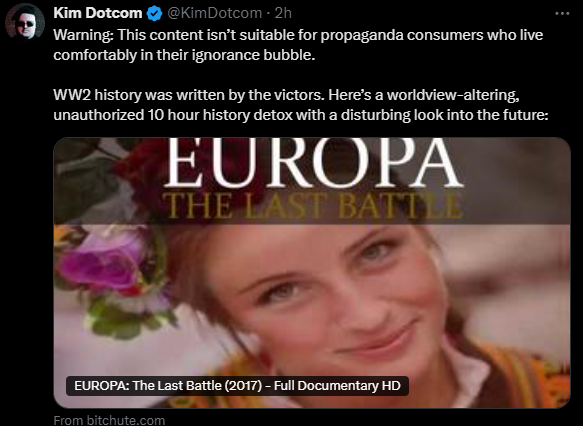Follow the "From bitchute.com" source link
This screenshot has height=426, width=583.
click(109, 420)
